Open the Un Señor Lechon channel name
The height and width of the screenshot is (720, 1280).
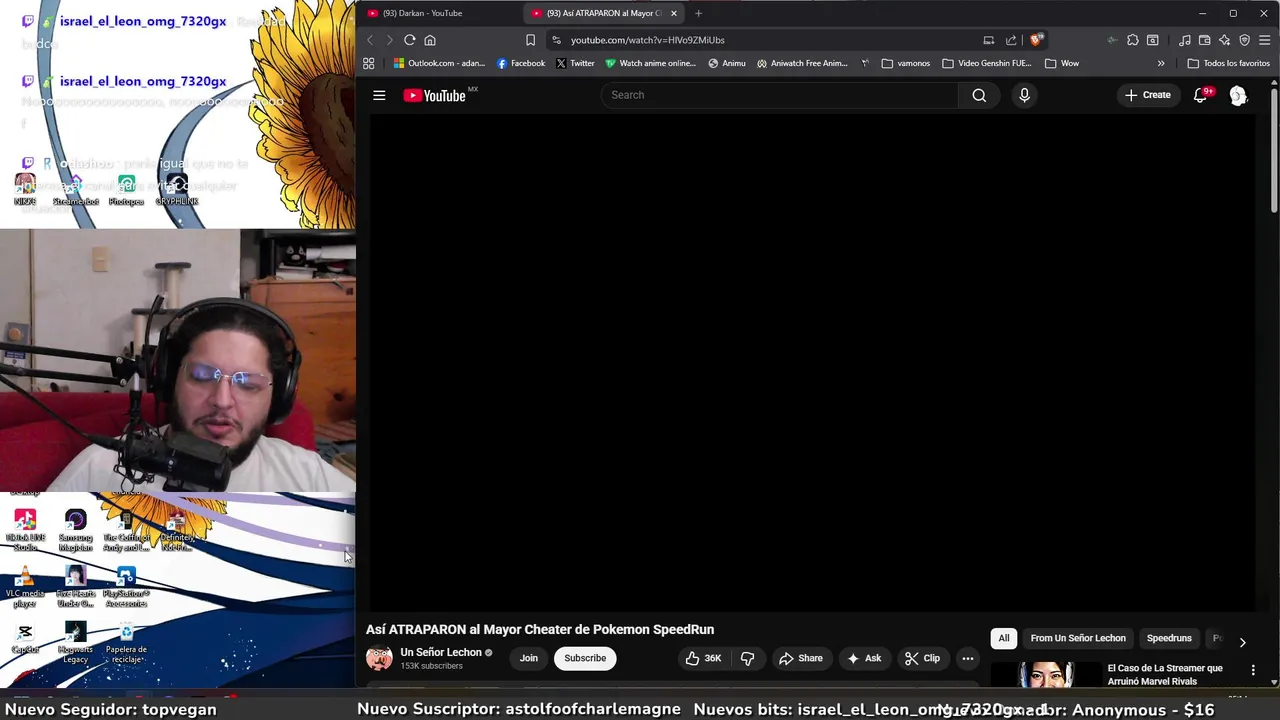(x=441, y=652)
